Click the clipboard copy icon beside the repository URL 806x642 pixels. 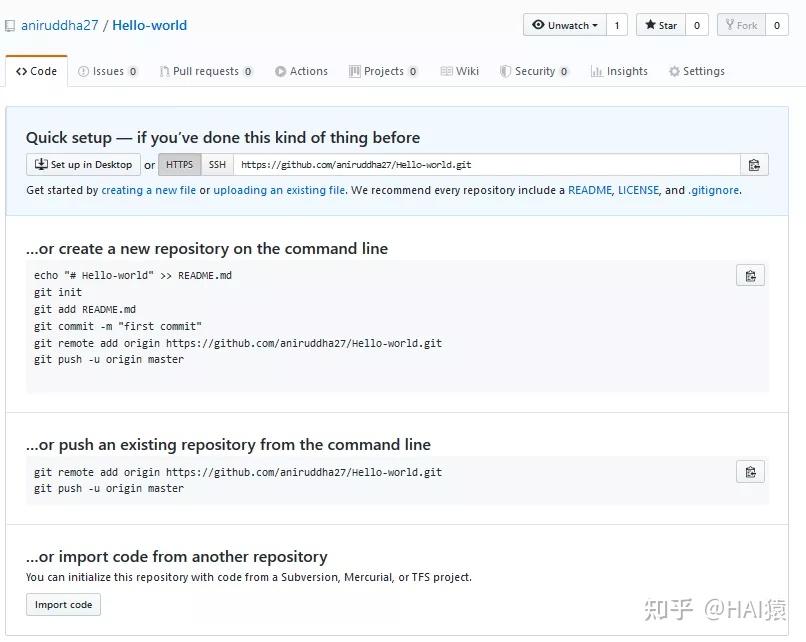(754, 164)
